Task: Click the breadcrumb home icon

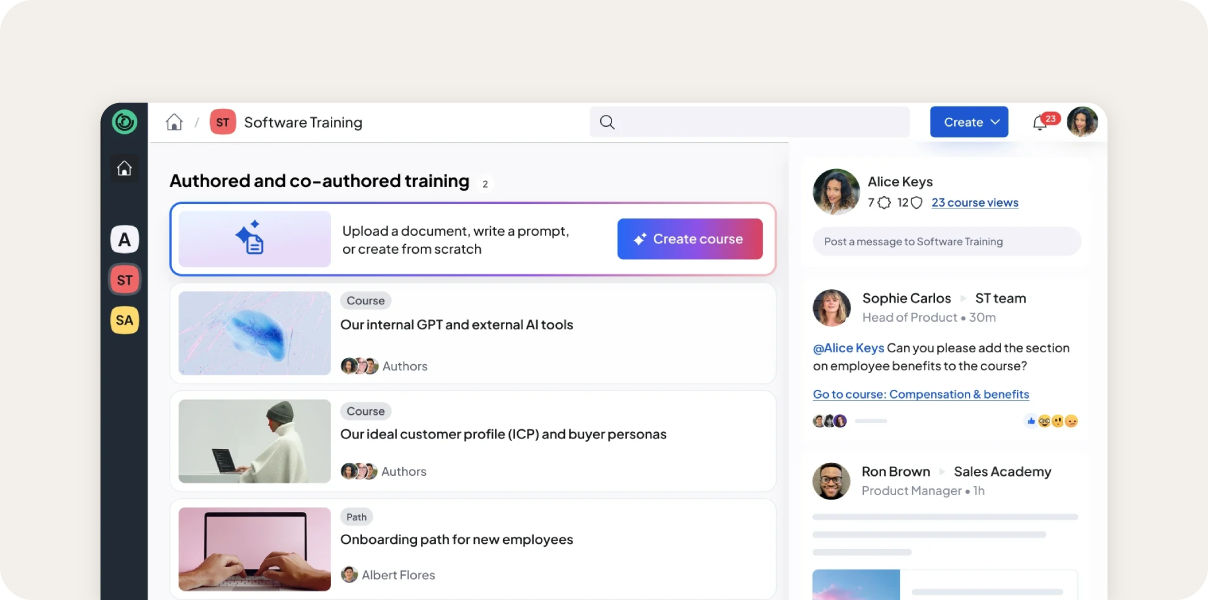Action: tap(174, 122)
